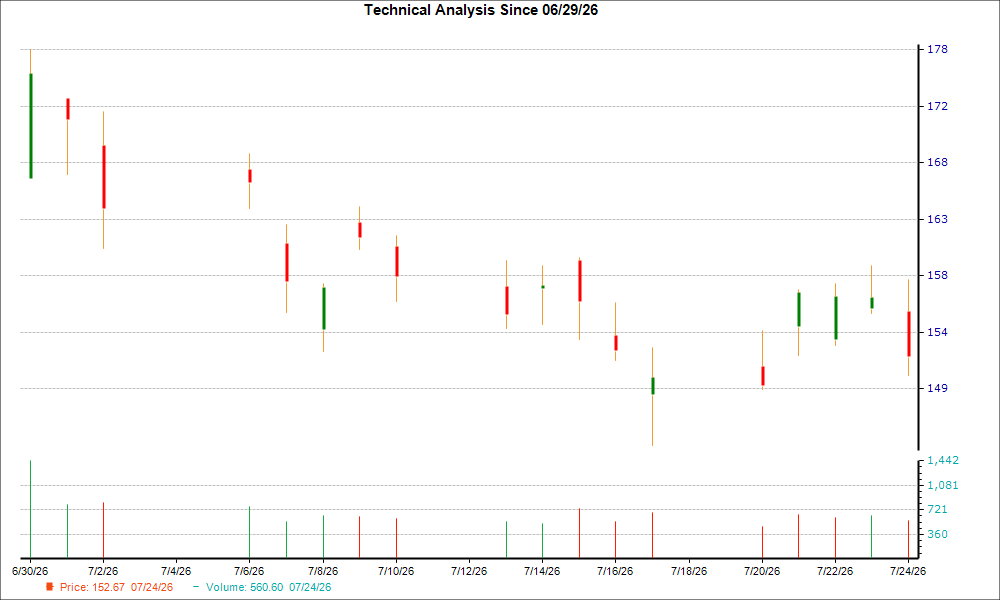Click the last red candlestick on 7/24/26
The height and width of the screenshot is (600, 1000).
[x=909, y=333]
